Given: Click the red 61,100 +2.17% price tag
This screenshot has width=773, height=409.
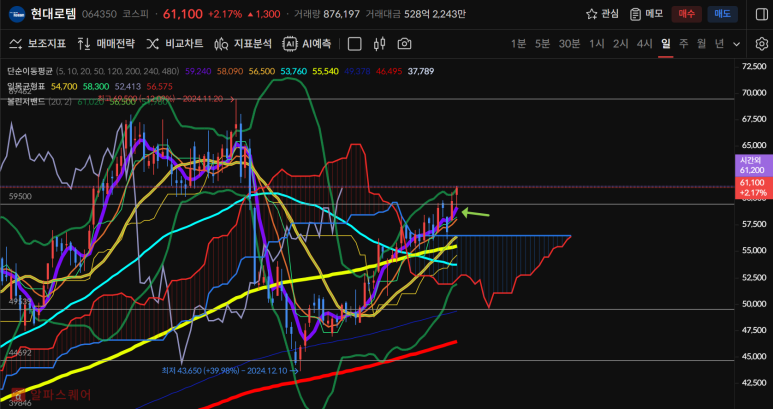Looking at the screenshot, I should tap(752, 187).
